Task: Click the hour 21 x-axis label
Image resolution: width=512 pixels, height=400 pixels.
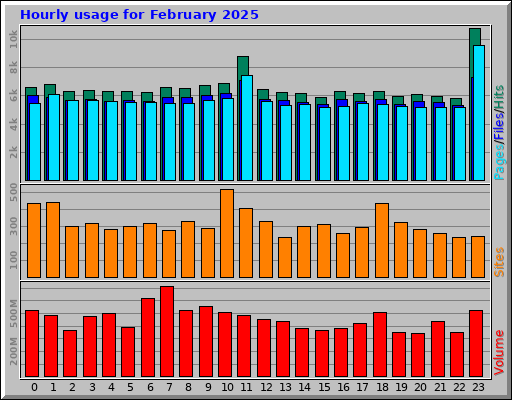Action: point(440,387)
